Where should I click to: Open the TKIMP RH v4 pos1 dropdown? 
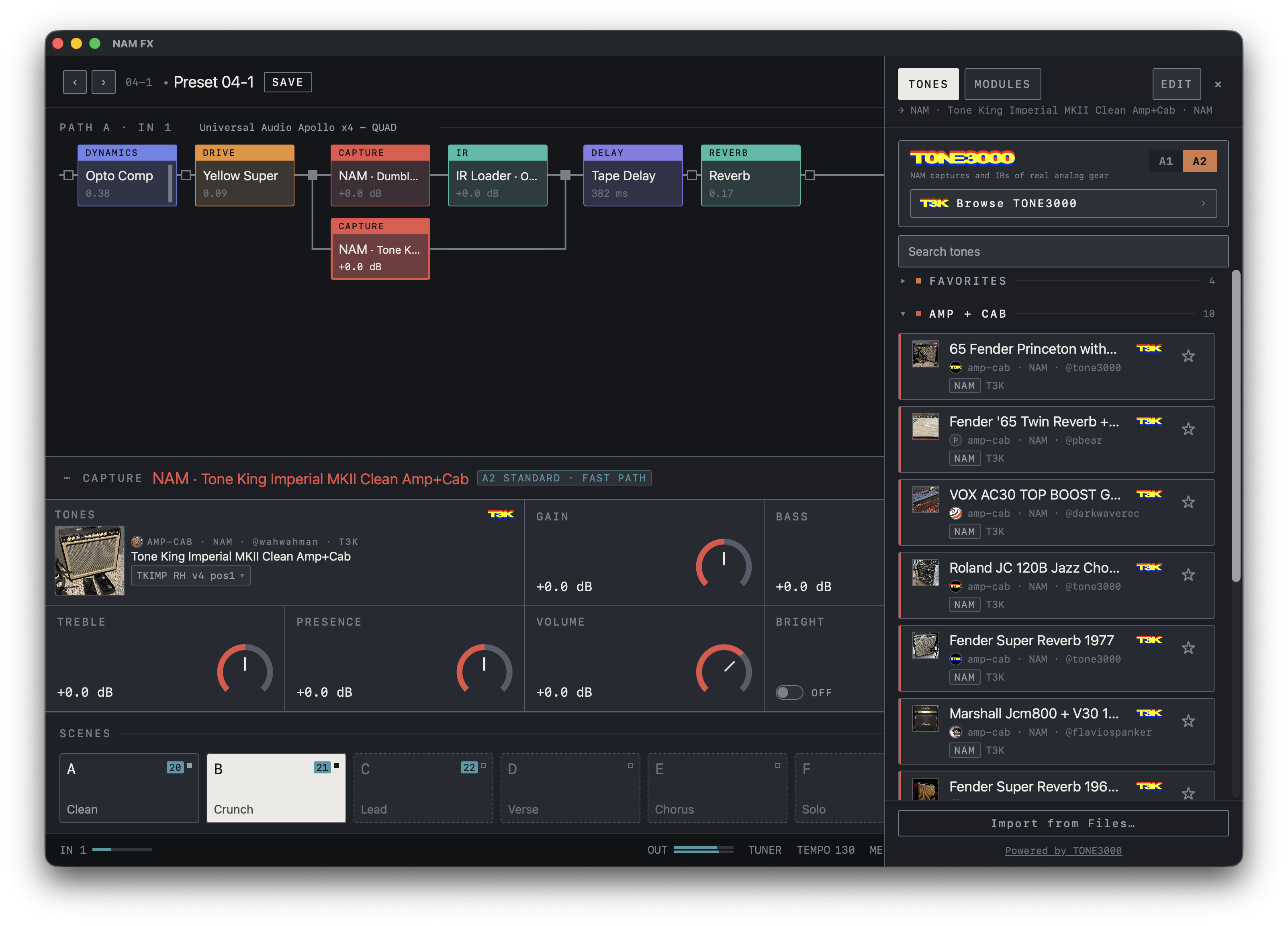coord(191,576)
